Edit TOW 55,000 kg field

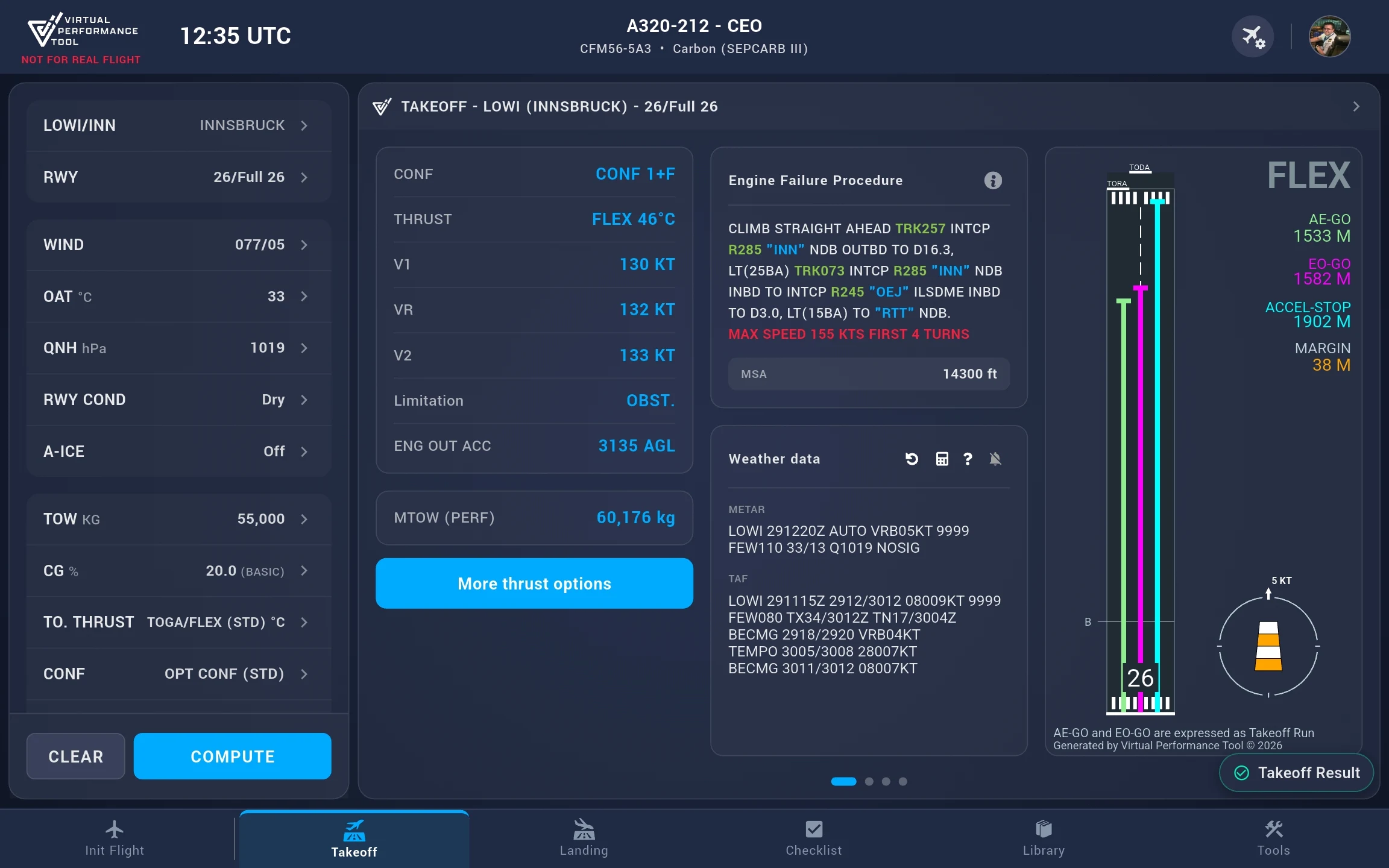click(x=178, y=519)
